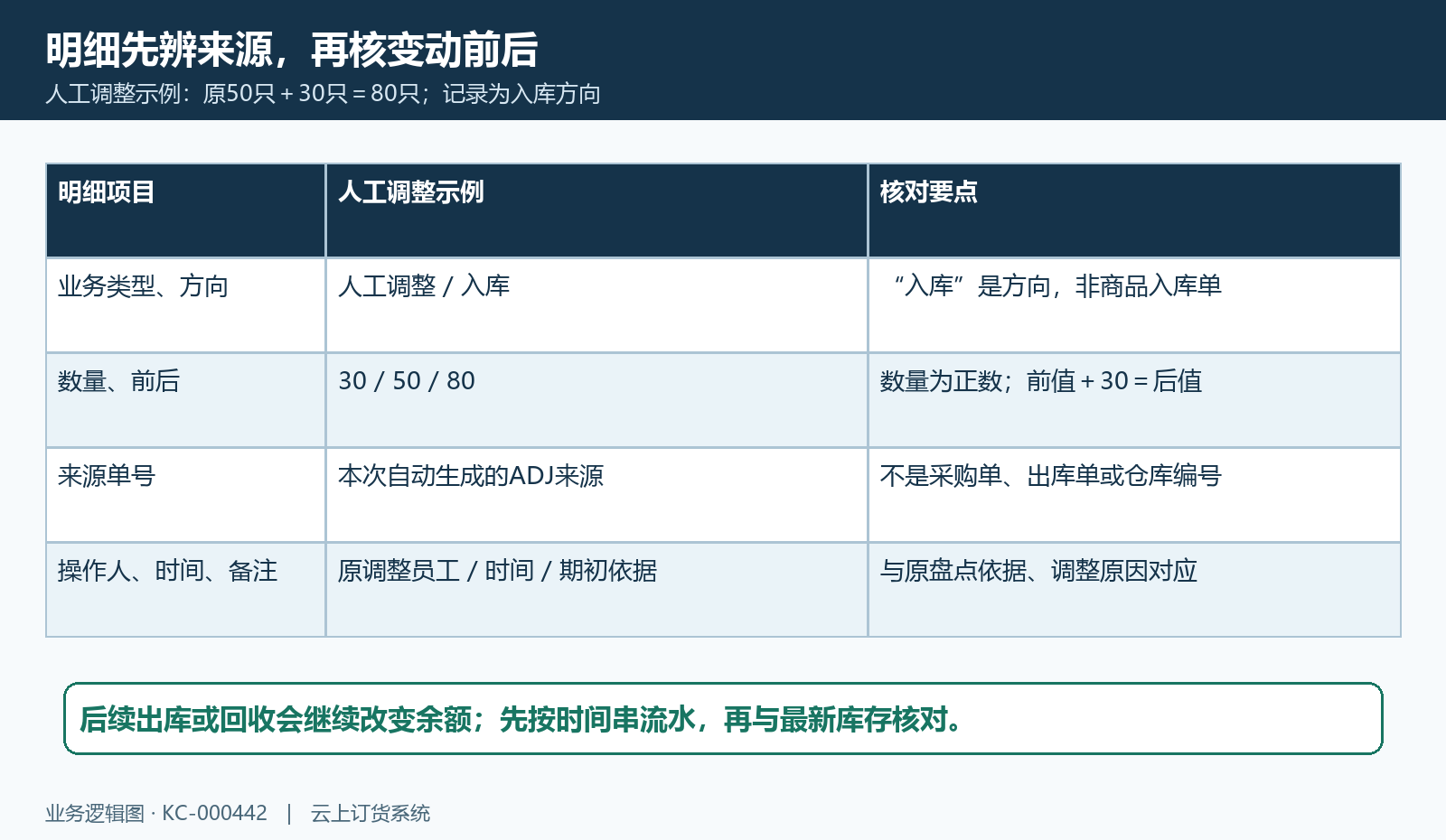
Task: Click the cell 原调整员工 / 时间 / 期初依据
Action: [596, 590]
